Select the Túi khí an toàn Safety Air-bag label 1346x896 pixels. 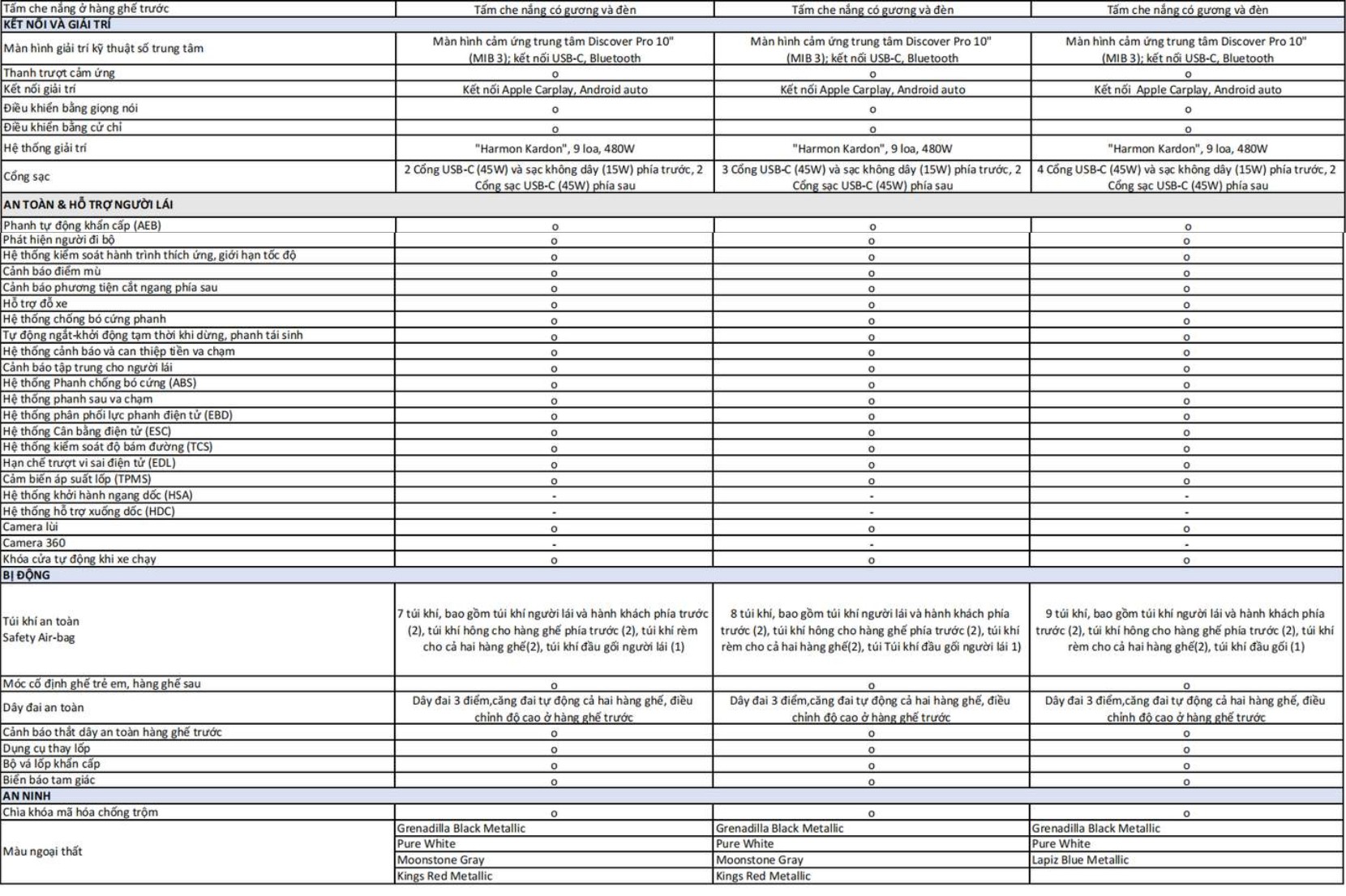[41, 629]
